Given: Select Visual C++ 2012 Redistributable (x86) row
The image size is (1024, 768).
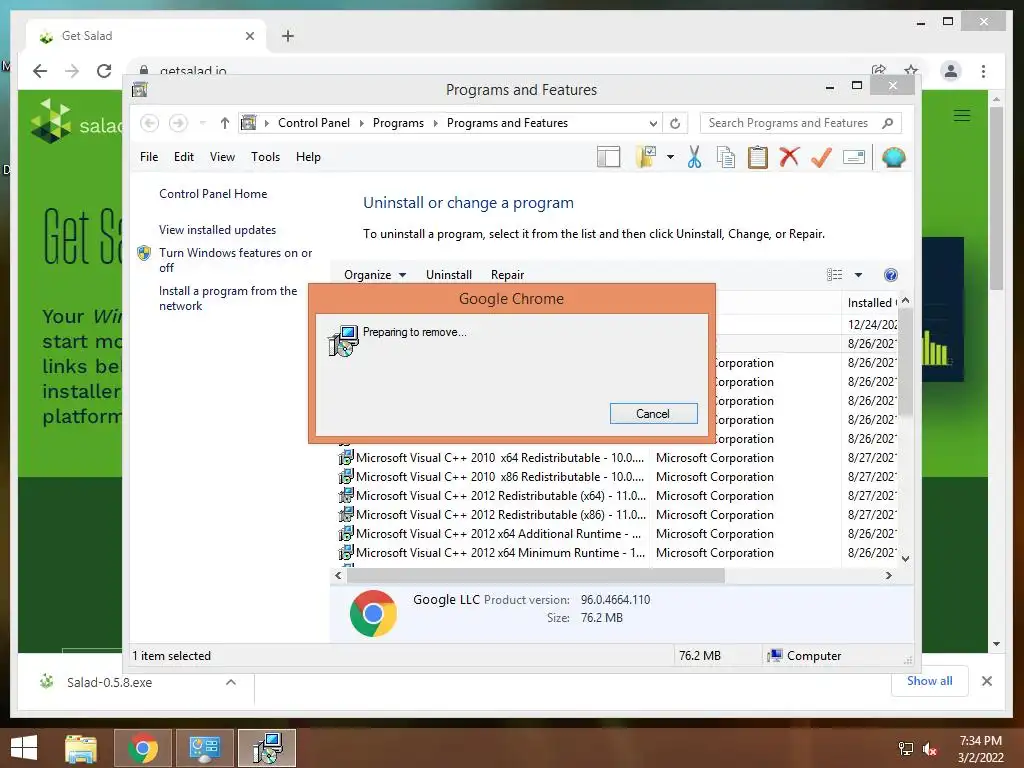Looking at the screenshot, I should (x=616, y=515).
